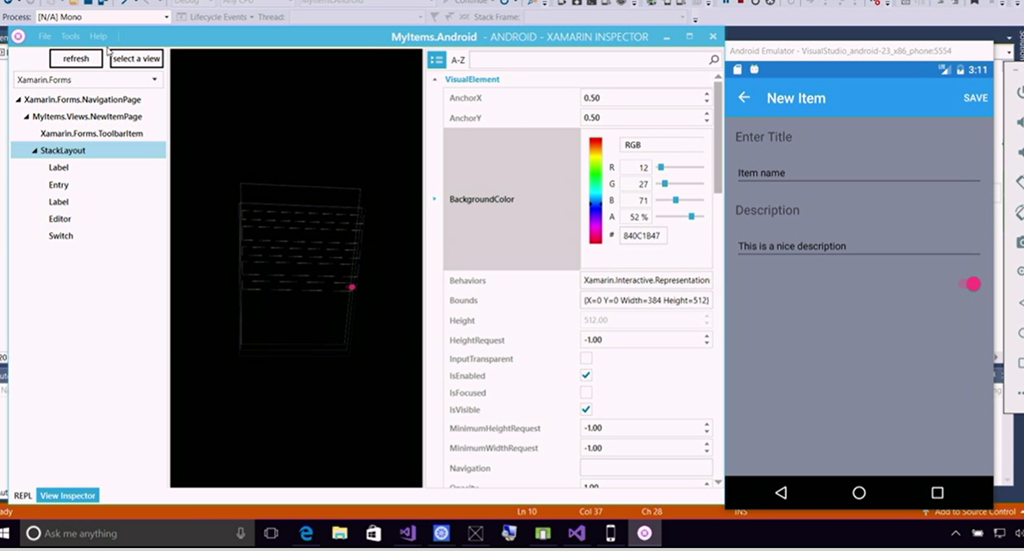Click the MinimumWidthRequest spinner arrows
The height and width of the screenshot is (551, 1024).
[707, 449]
